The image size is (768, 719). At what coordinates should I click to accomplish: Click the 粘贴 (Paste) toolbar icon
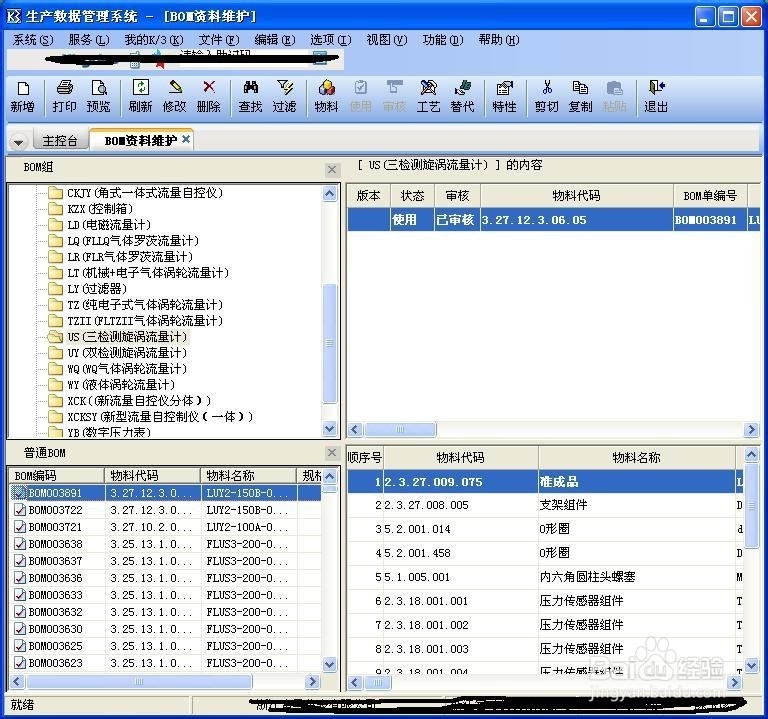click(x=614, y=96)
